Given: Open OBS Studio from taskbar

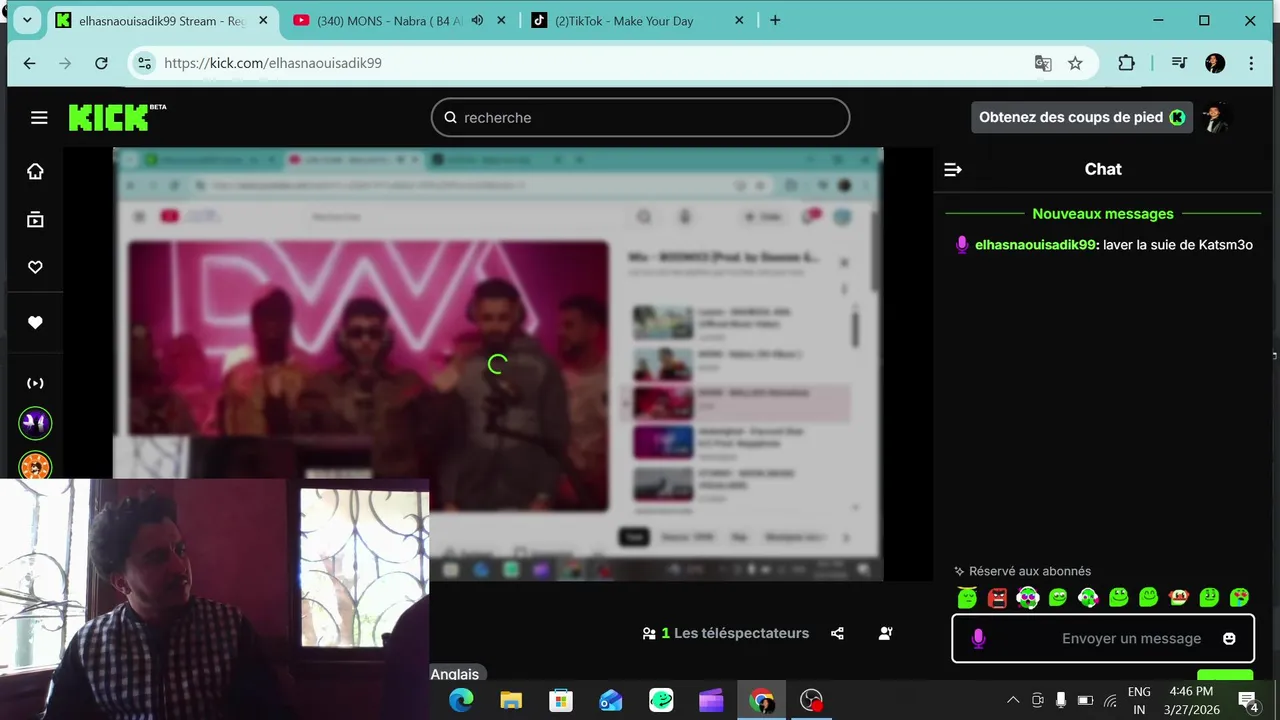Looking at the screenshot, I should coord(811,701).
